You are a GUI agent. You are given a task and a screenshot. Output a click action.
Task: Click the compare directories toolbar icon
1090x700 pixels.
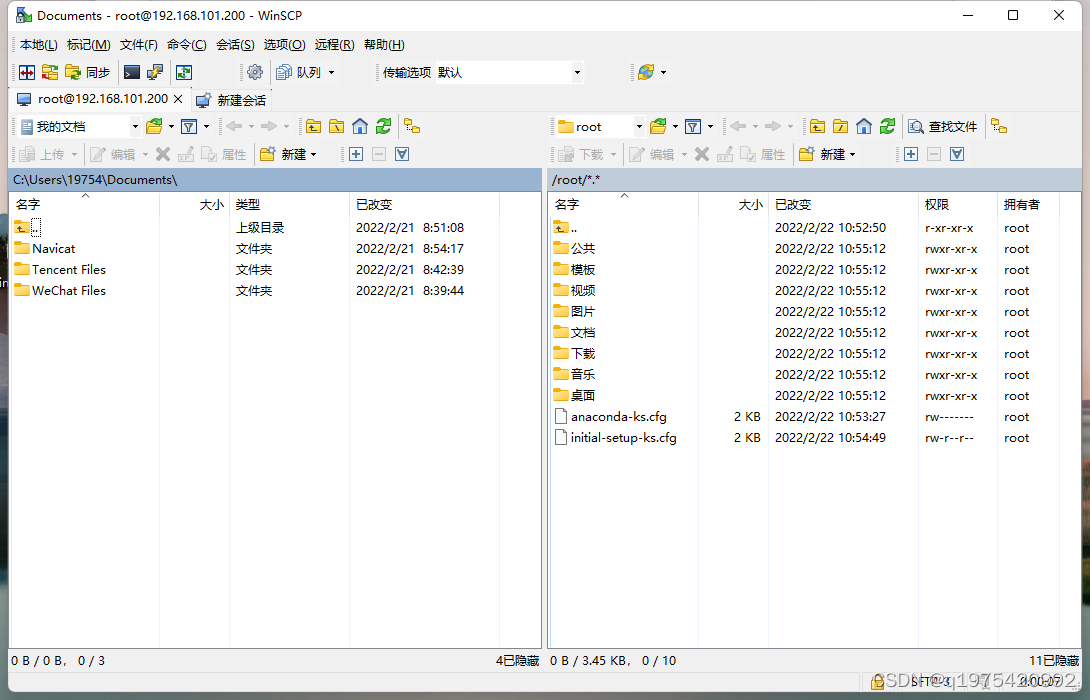click(27, 72)
